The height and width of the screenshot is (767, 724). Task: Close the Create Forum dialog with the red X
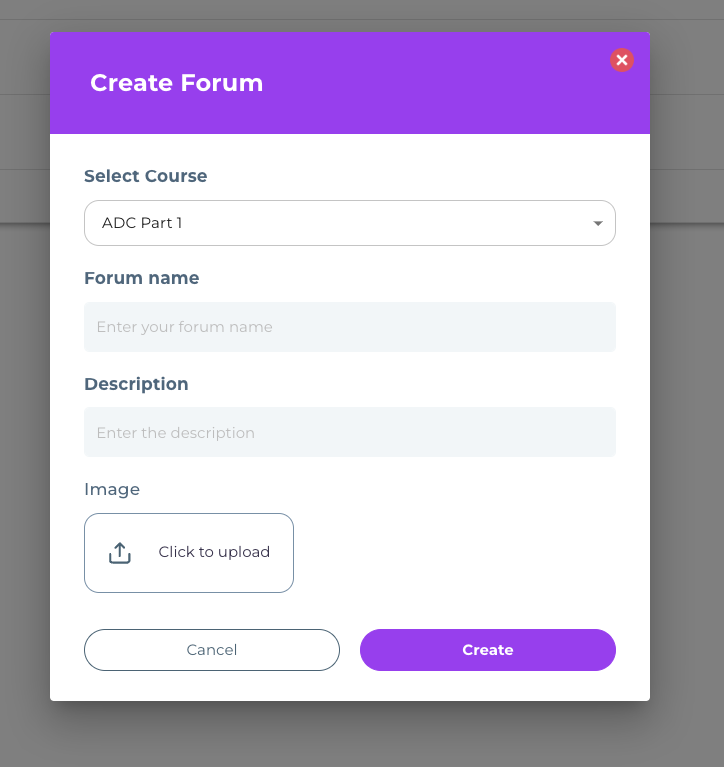point(622,60)
